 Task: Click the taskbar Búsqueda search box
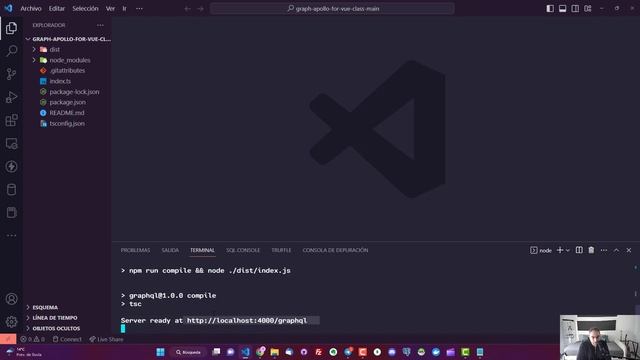point(188,352)
